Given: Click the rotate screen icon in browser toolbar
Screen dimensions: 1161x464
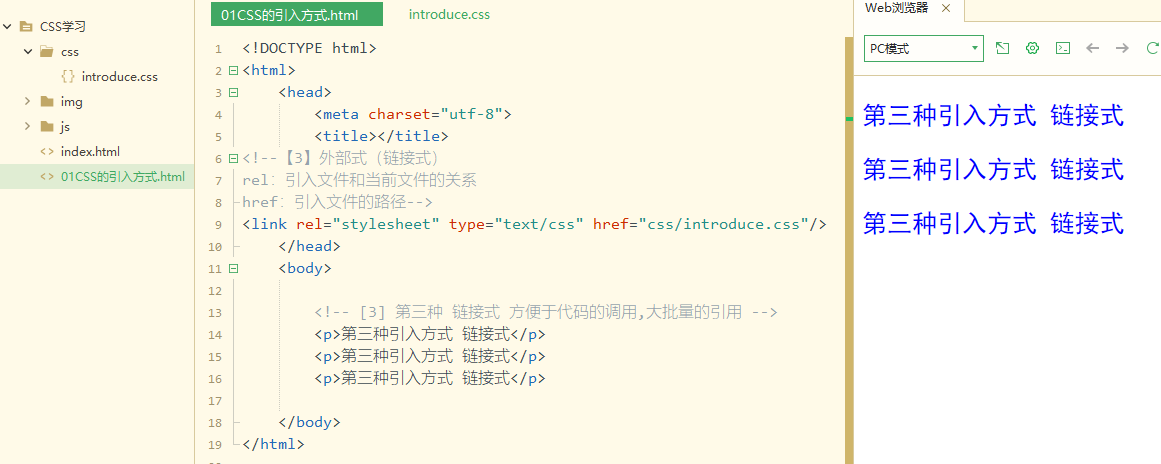Looking at the screenshot, I should (x=1002, y=48).
